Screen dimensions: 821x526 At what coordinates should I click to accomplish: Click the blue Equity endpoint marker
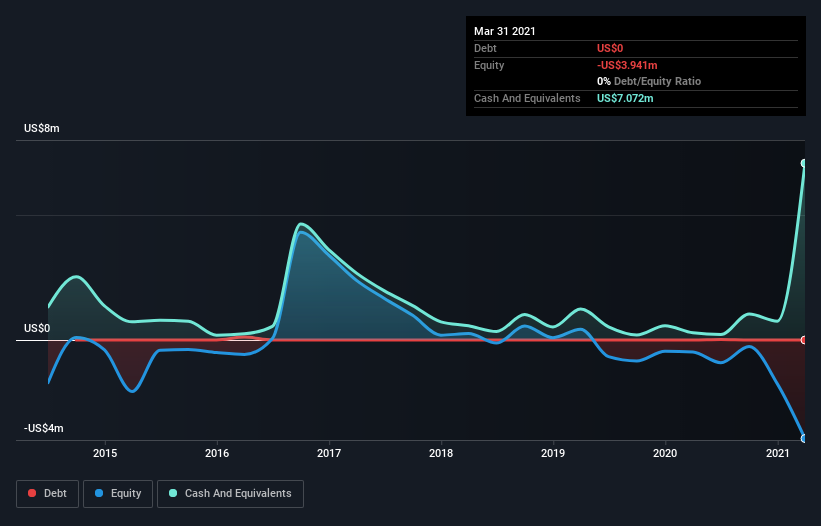pyautogui.click(x=804, y=439)
